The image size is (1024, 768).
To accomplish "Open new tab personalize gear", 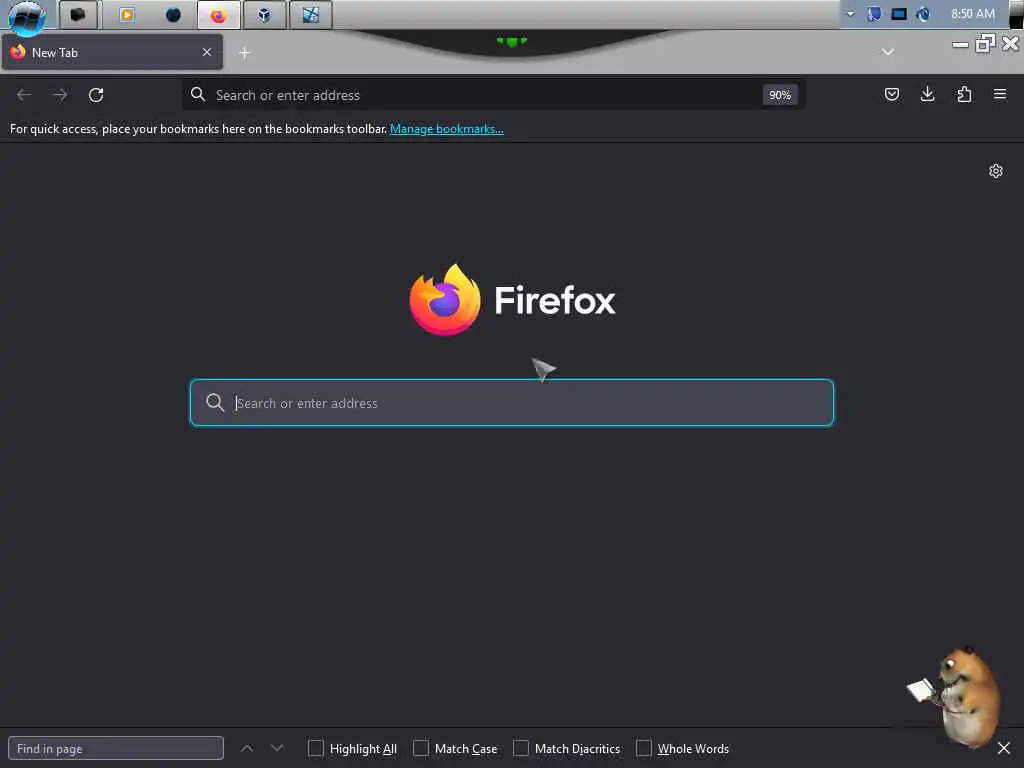I will 995,171.
